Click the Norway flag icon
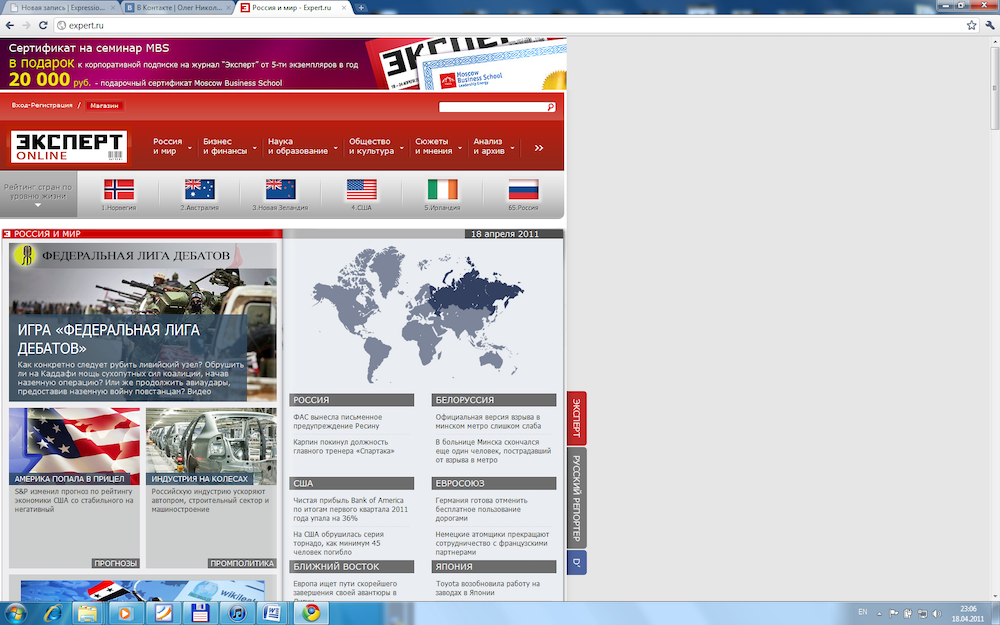 118,189
